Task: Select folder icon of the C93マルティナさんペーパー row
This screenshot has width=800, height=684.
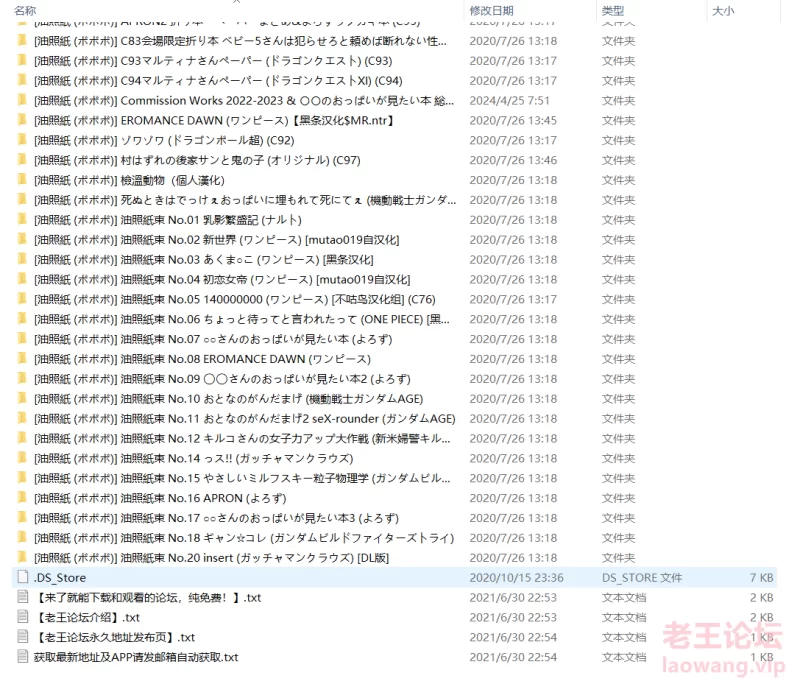Action: coord(22,60)
